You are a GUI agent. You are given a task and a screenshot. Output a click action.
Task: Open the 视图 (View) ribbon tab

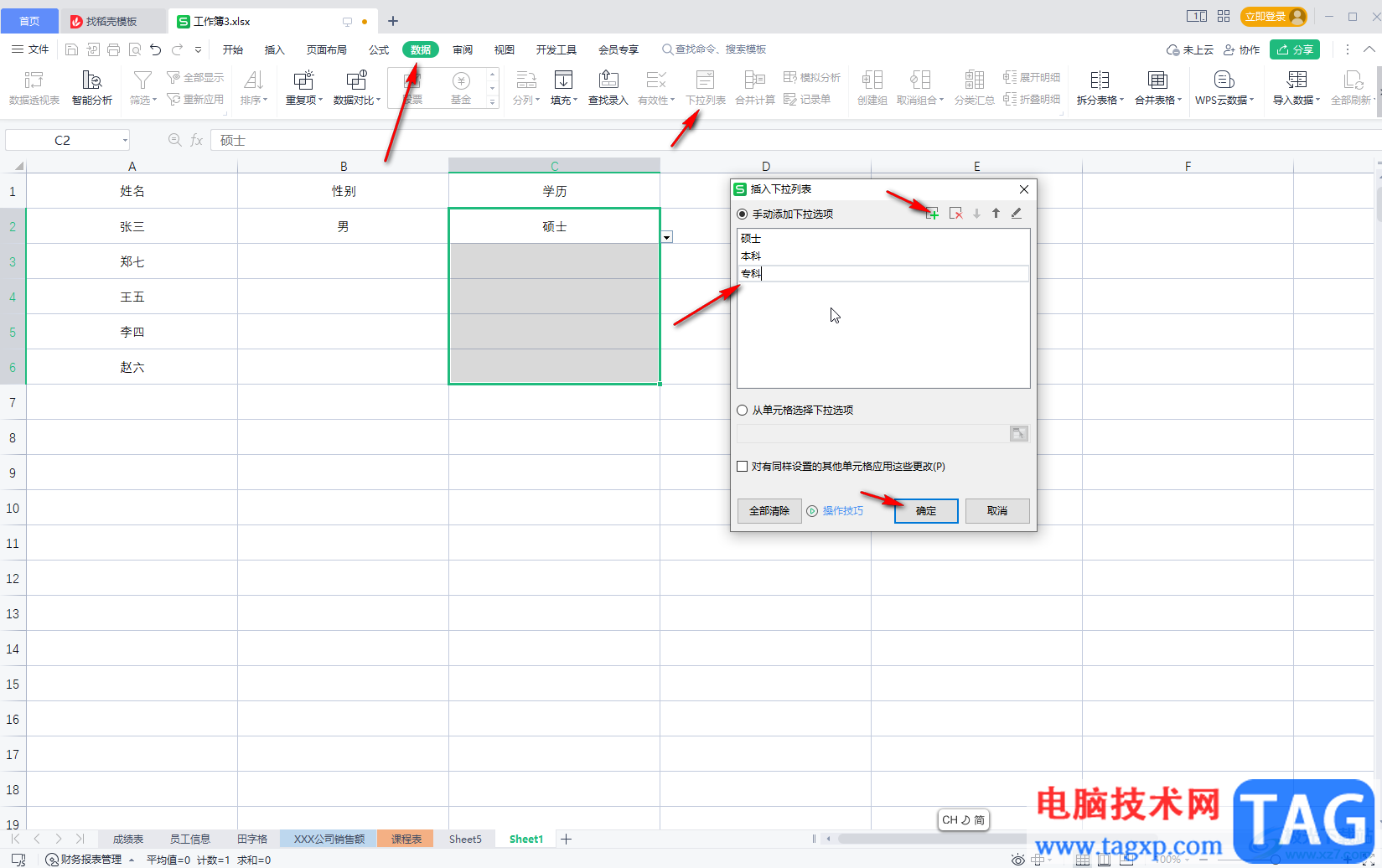[505, 49]
